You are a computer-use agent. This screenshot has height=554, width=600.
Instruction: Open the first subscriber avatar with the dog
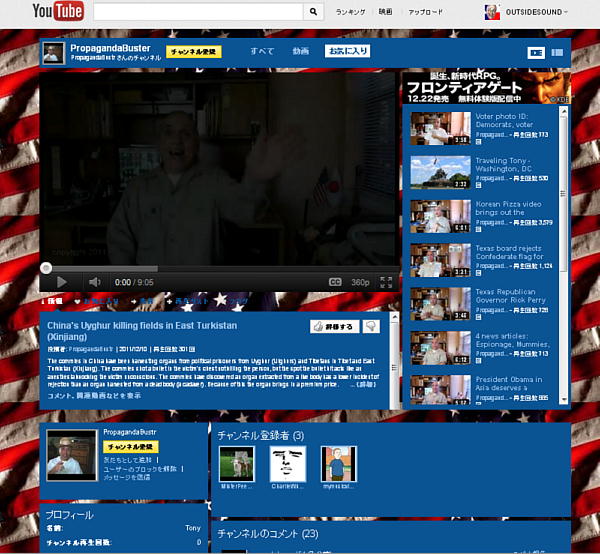coord(236,464)
